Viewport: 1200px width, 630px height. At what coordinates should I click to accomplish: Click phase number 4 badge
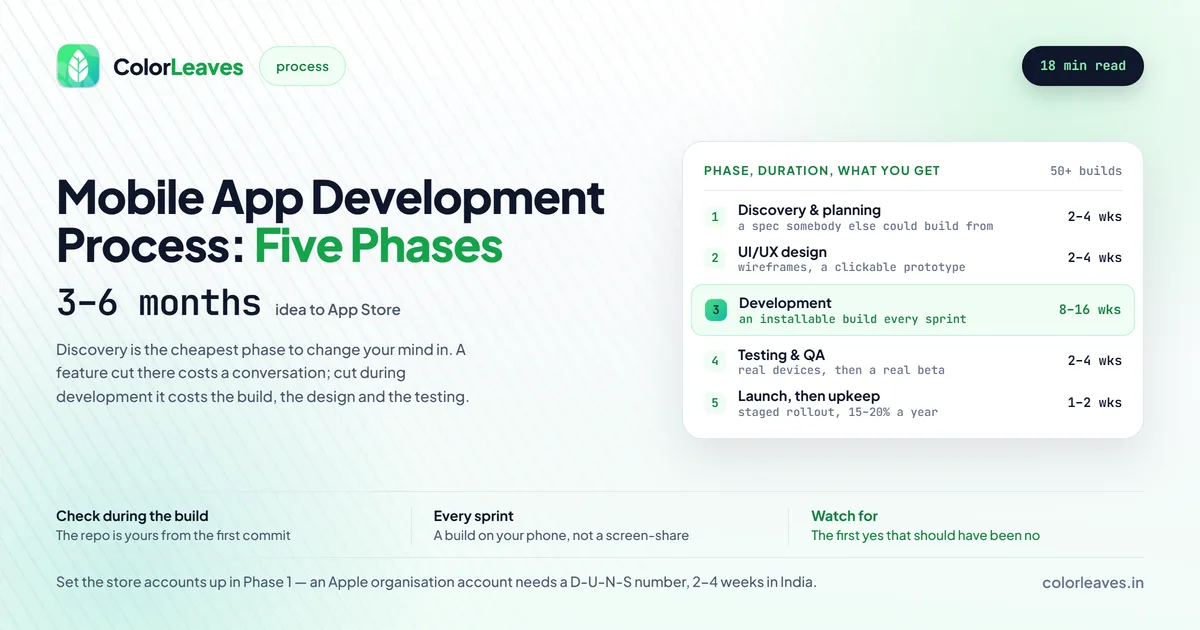tap(715, 361)
